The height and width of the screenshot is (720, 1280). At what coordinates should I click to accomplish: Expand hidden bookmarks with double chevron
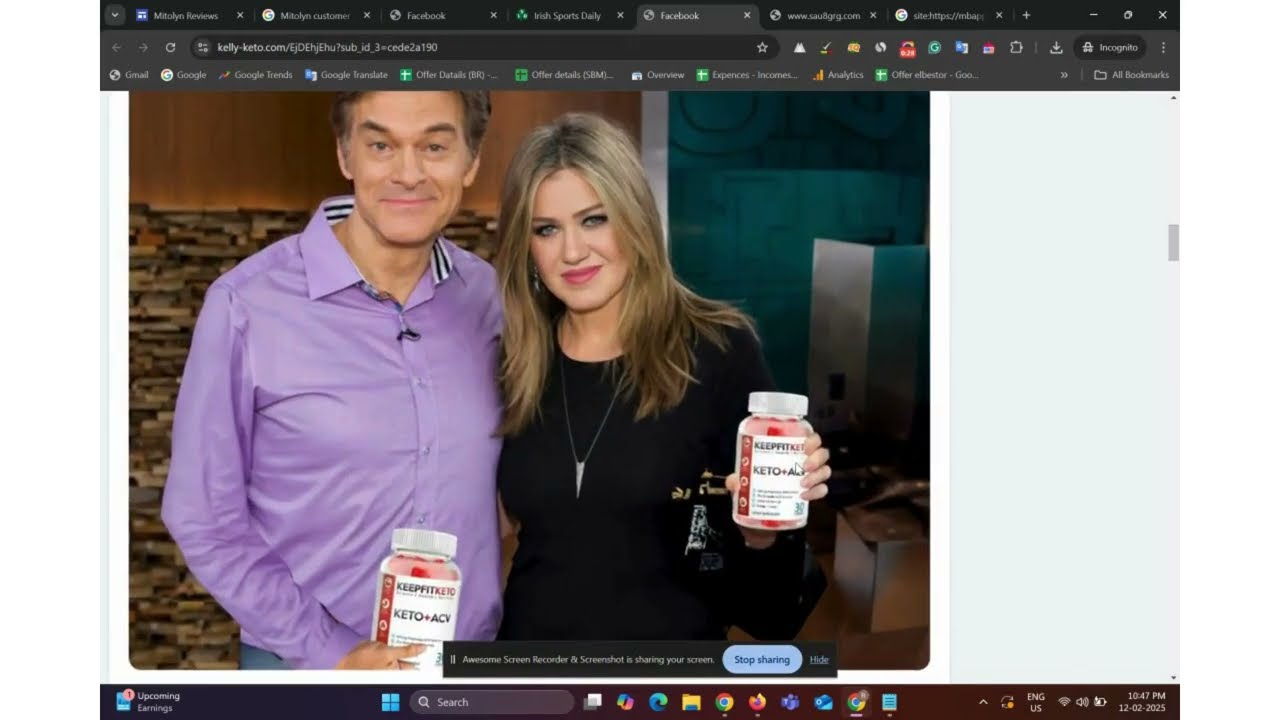[1064, 75]
